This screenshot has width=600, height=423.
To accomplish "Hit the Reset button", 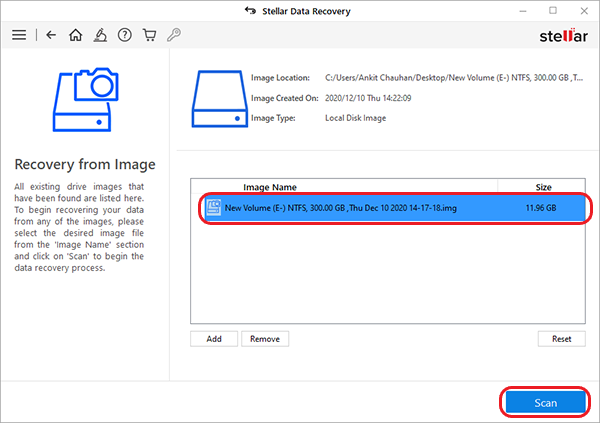I will (561, 339).
